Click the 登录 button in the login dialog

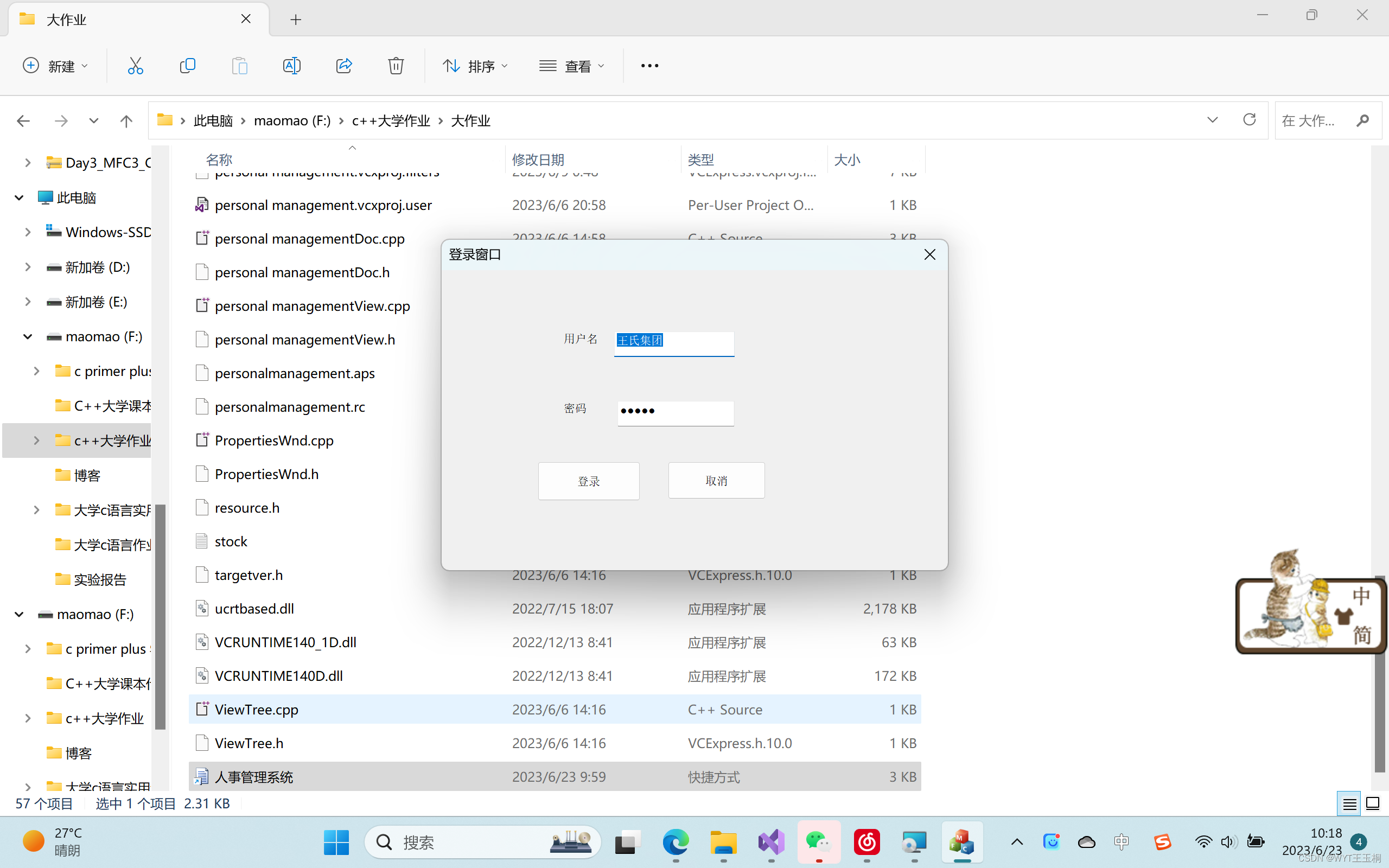pyautogui.click(x=588, y=481)
